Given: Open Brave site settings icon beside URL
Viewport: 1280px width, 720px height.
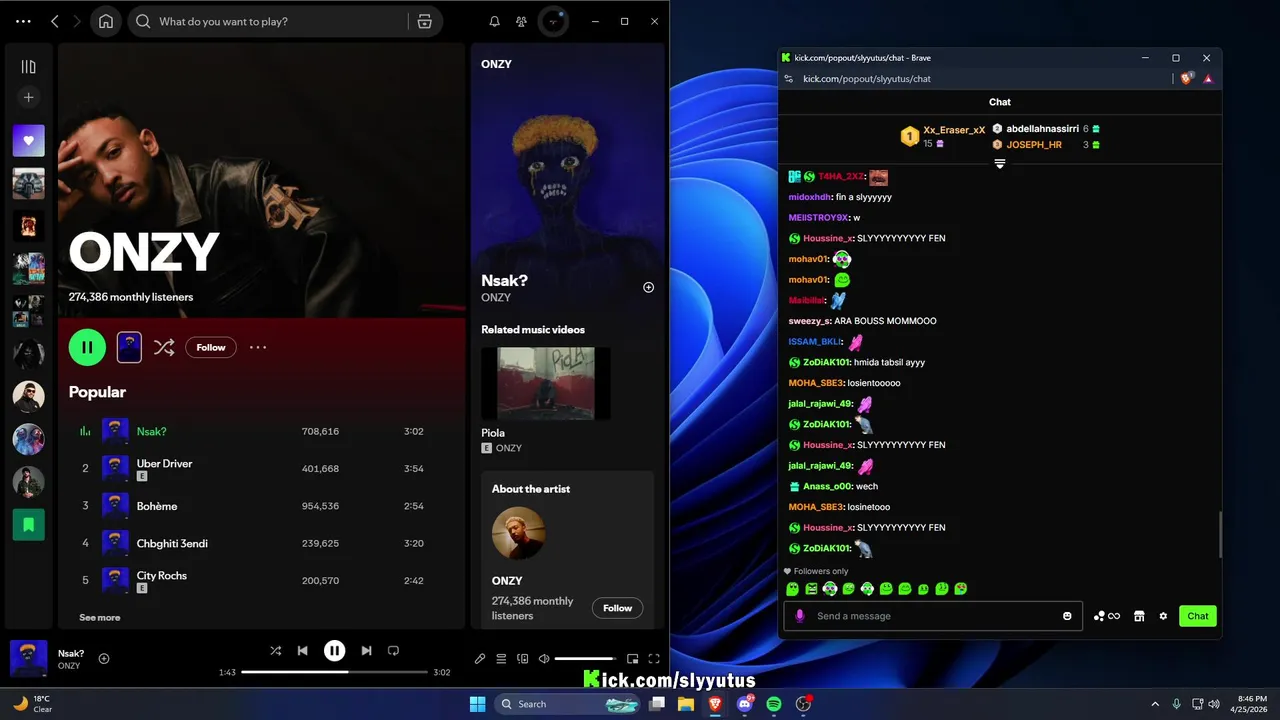Looking at the screenshot, I should [x=788, y=79].
